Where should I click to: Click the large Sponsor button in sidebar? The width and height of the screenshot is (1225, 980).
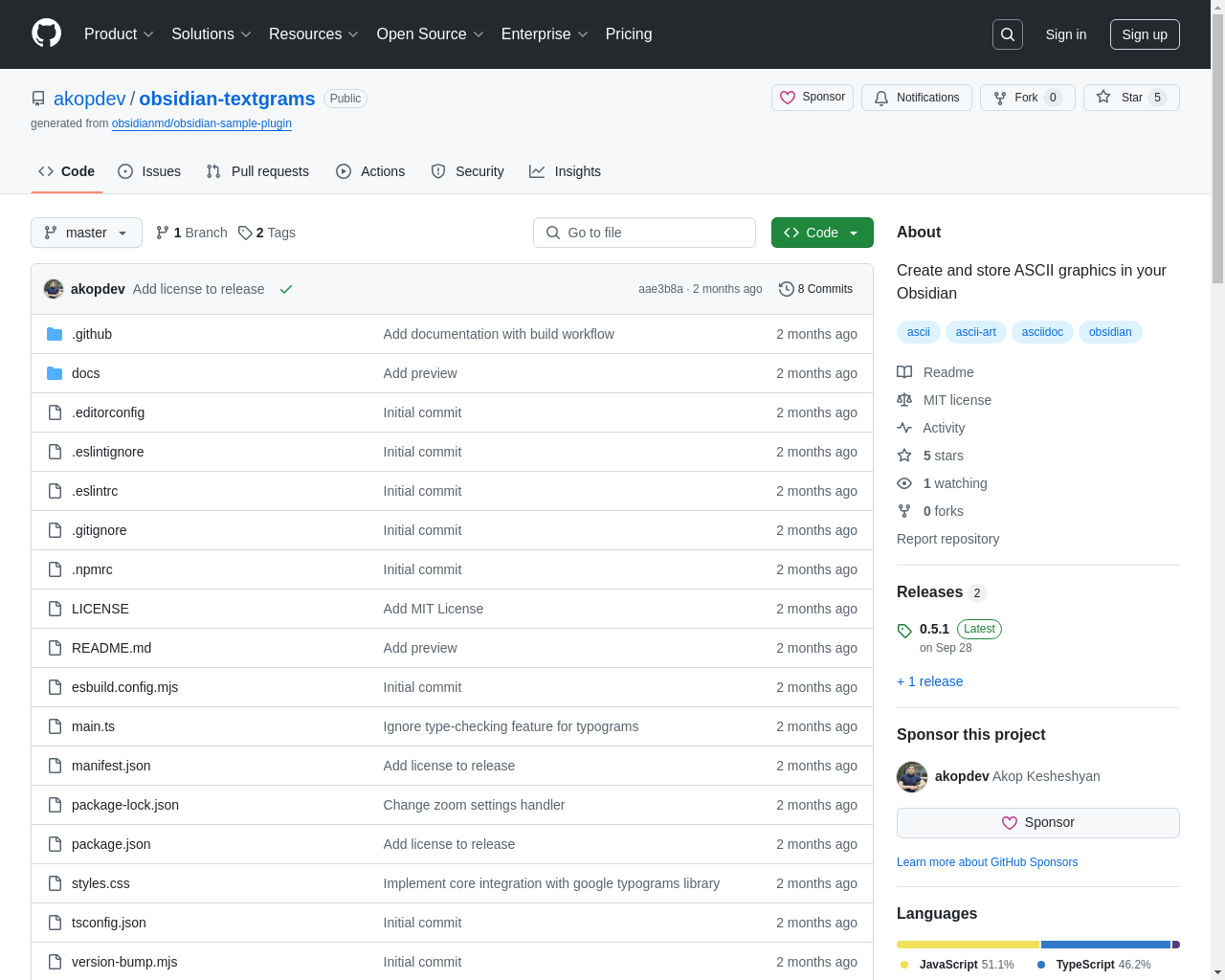(1038, 823)
